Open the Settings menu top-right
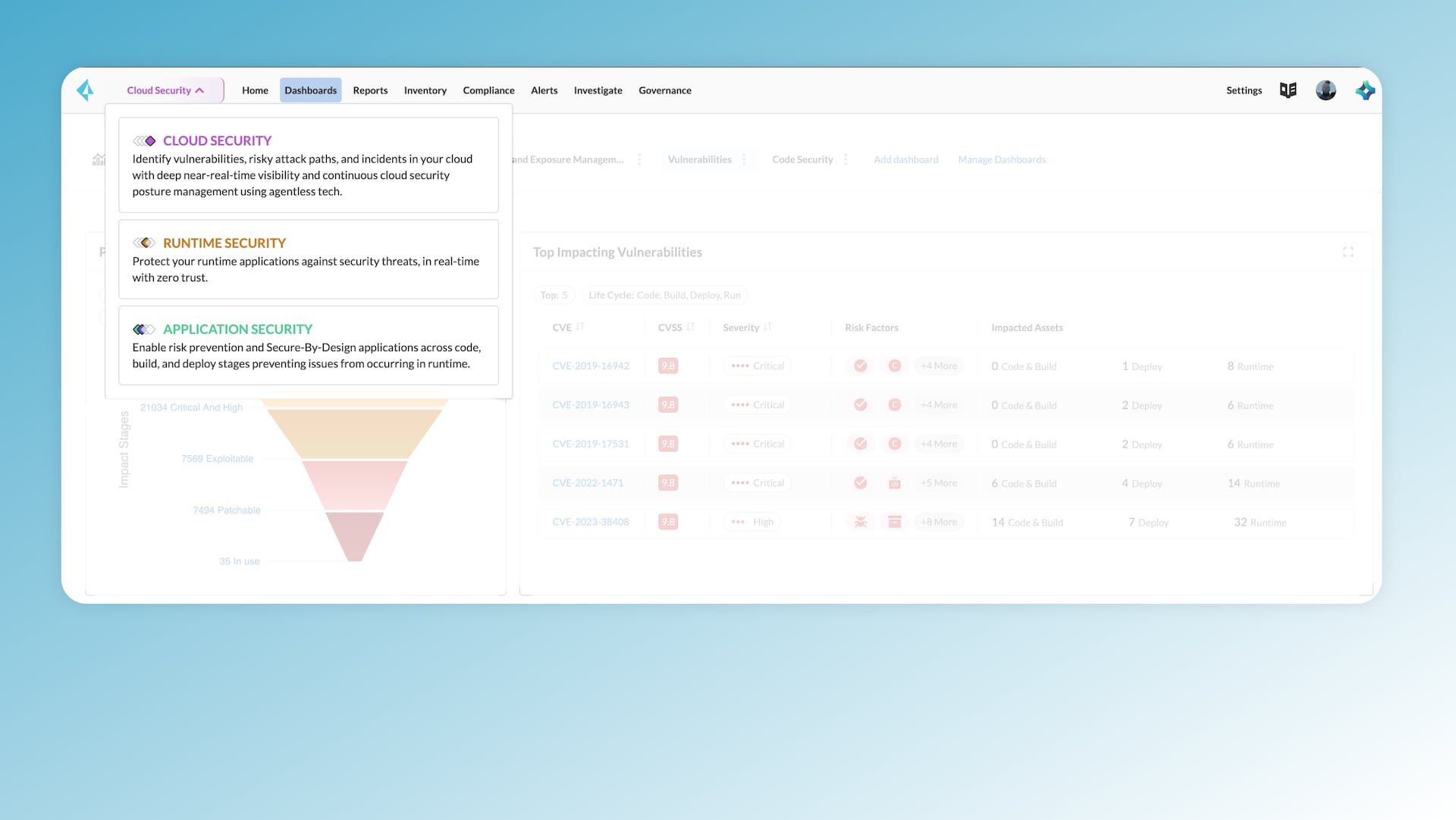 (1244, 90)
